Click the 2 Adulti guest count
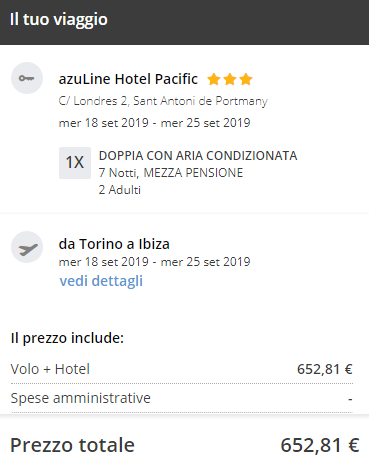This screenshot has height=473, width=369. pos(120,190)
